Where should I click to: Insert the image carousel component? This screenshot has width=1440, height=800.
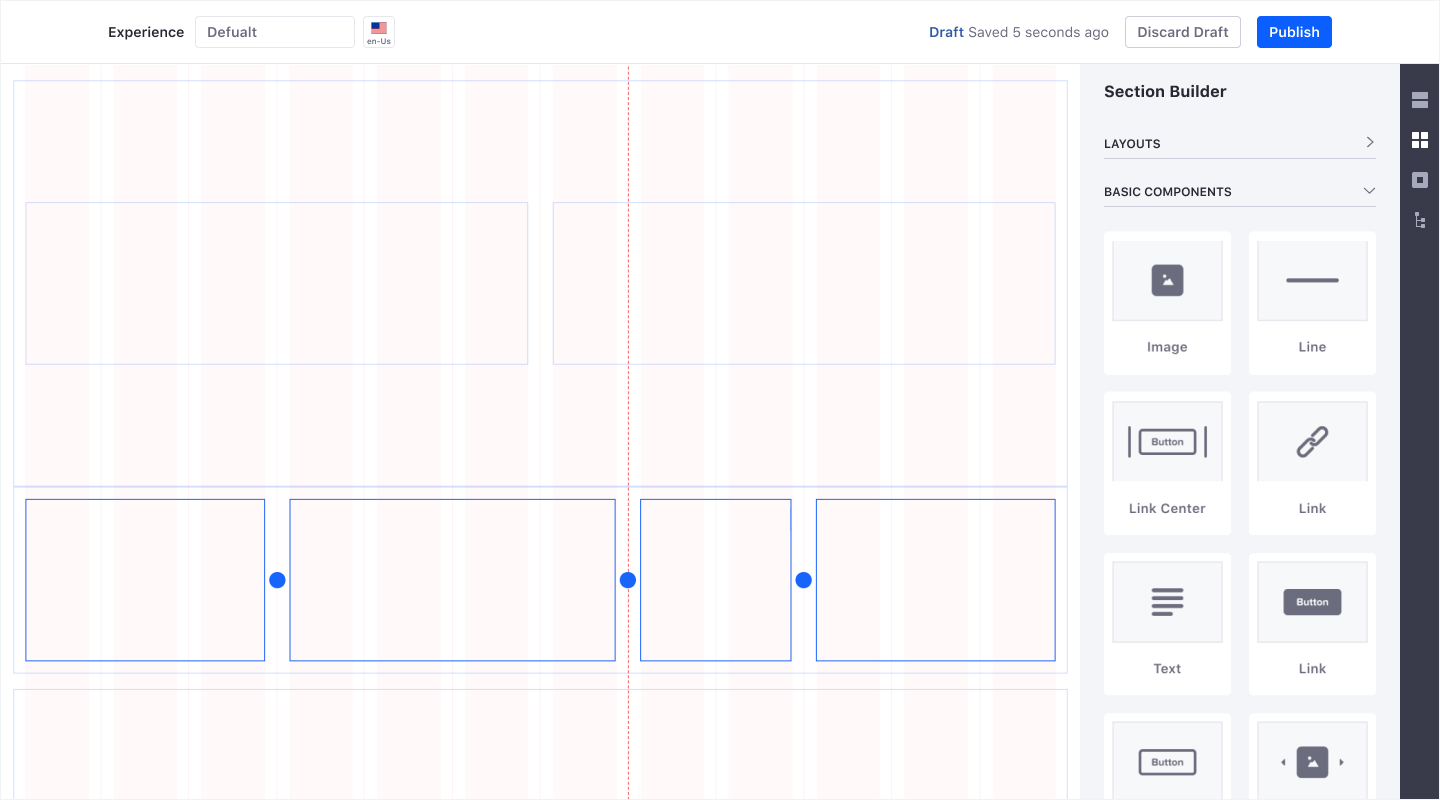click(x=1312, y=760)
